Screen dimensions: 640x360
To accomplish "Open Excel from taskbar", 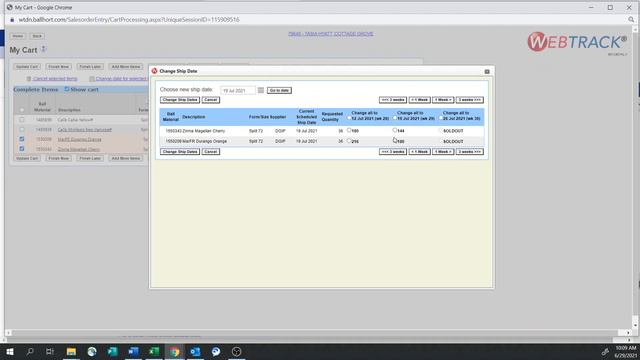I will point(154,351).
